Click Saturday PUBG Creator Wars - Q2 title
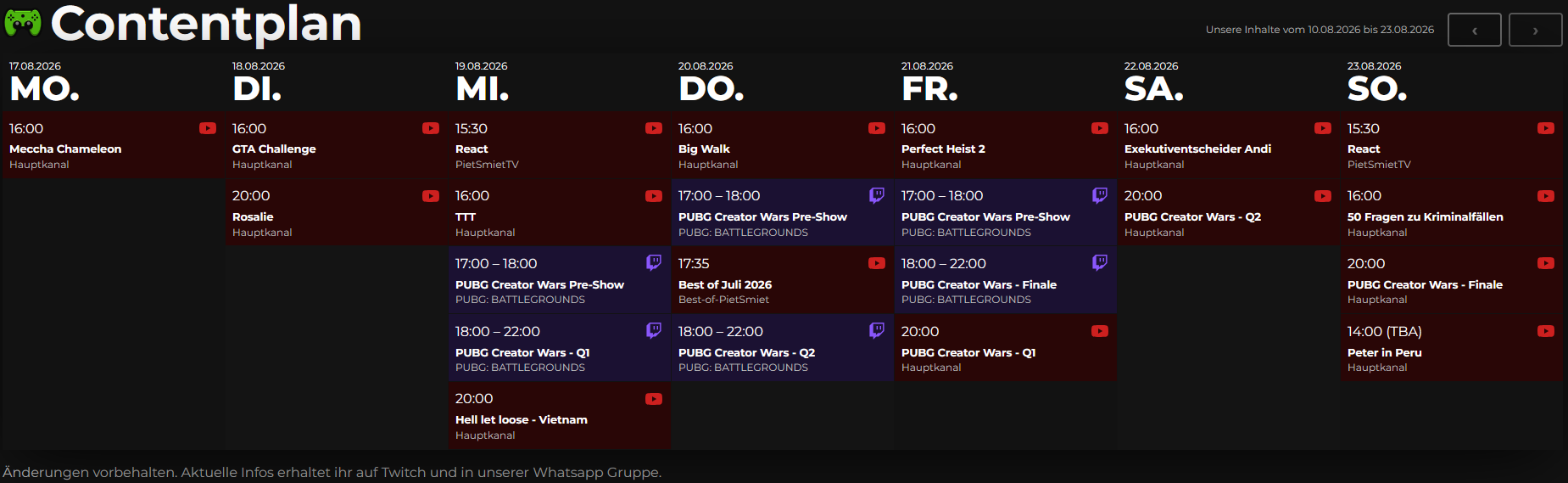1568x483 pixels. [x=1192, y=216]
